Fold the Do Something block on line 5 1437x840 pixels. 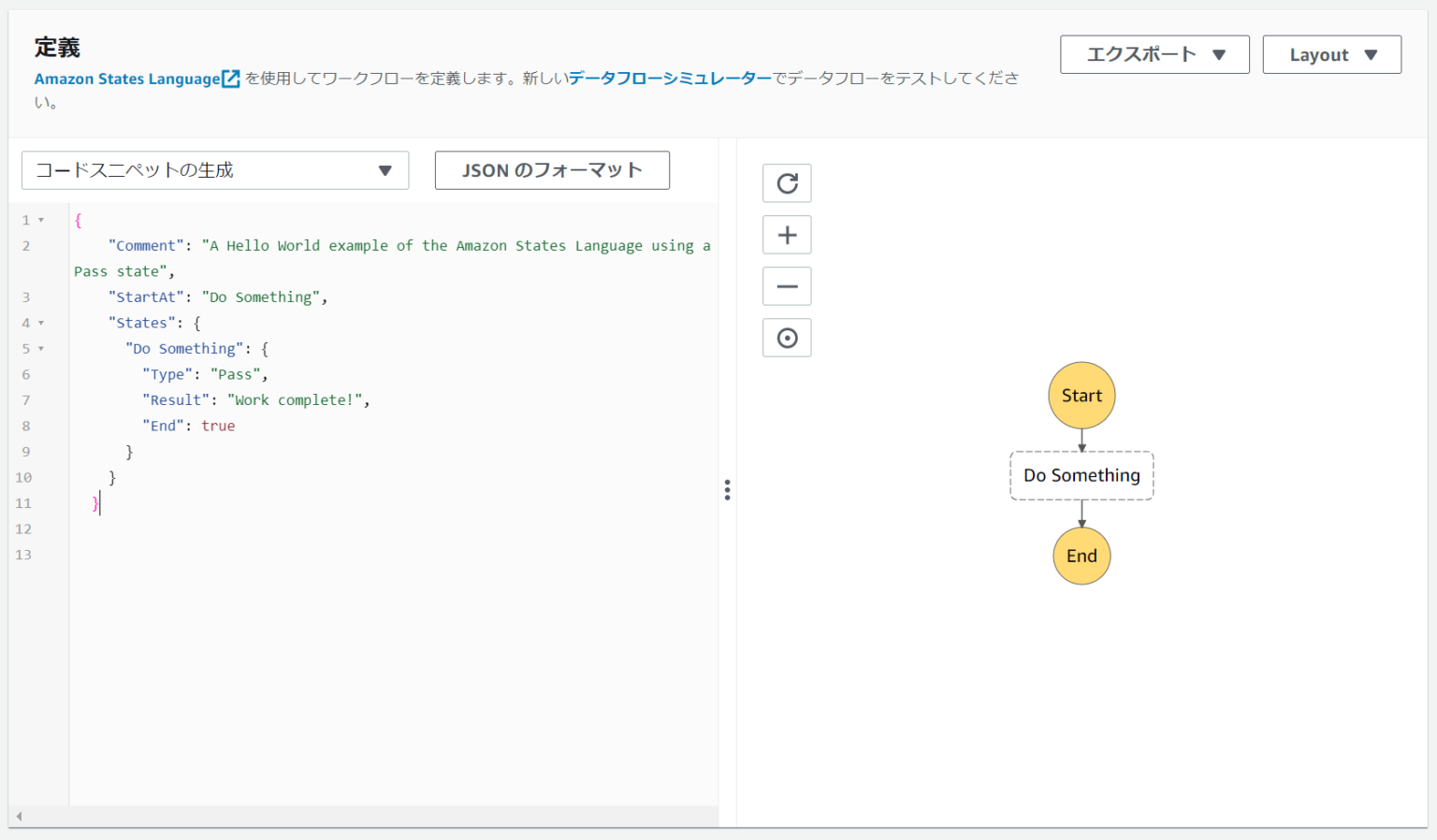pyautogui.click(x=41, y=349)
